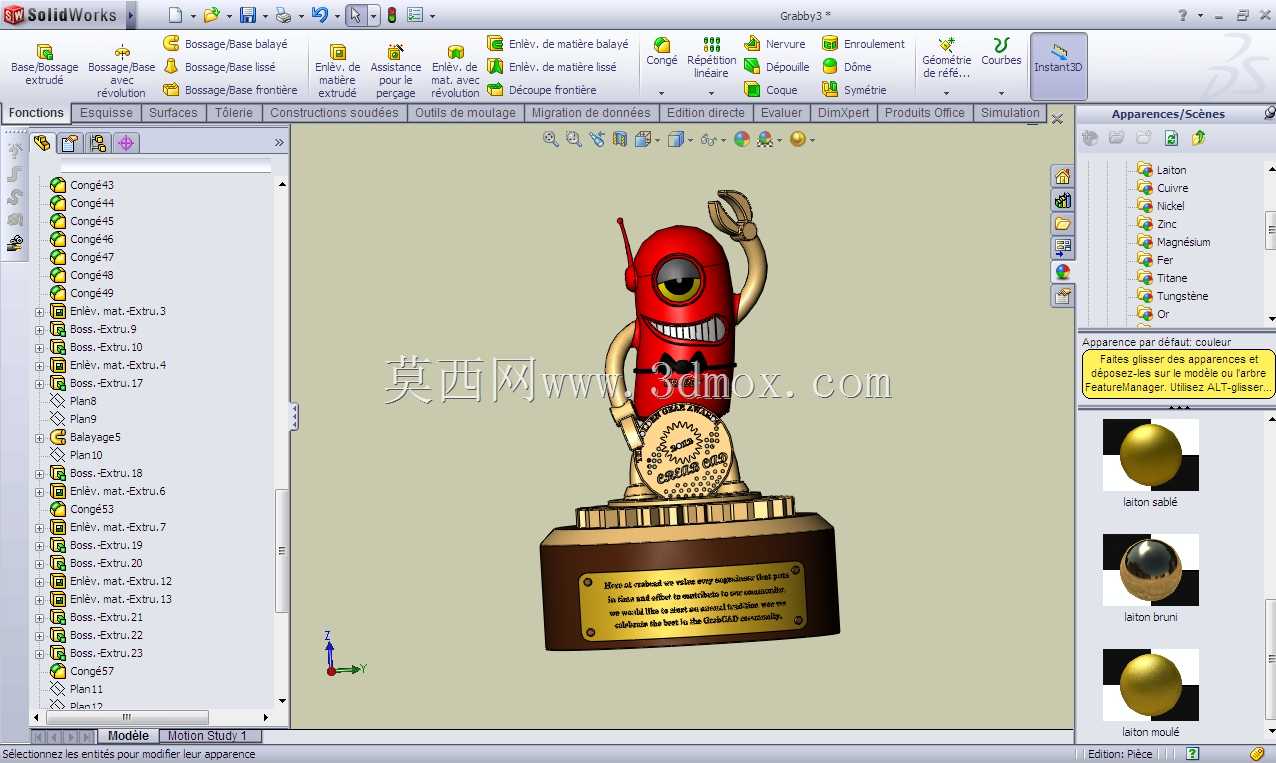Open Assistance pour le perçage
Viewport: 1276px width, 763px height.
(396, 71)
